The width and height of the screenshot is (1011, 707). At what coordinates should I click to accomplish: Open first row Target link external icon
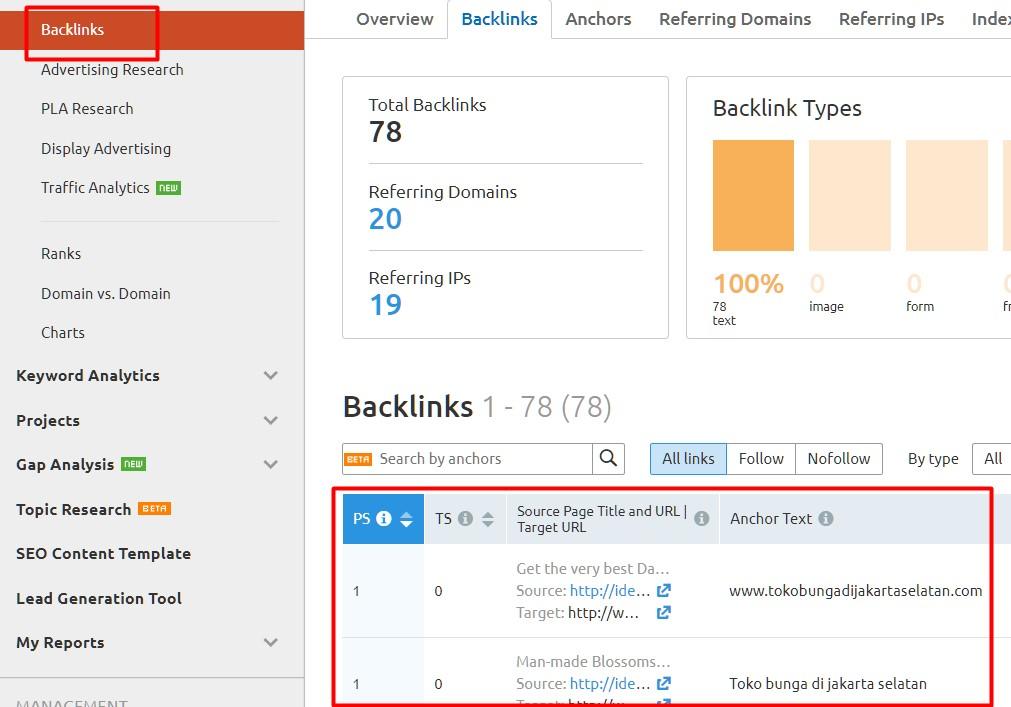click(x=663, y=613)
